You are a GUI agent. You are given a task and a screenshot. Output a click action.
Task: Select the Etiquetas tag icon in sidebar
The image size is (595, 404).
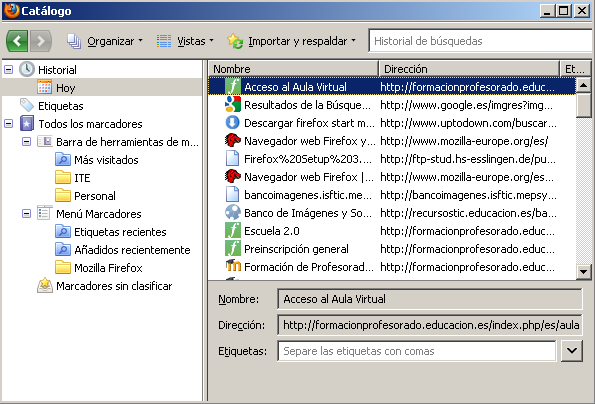(x=27, y=105)
